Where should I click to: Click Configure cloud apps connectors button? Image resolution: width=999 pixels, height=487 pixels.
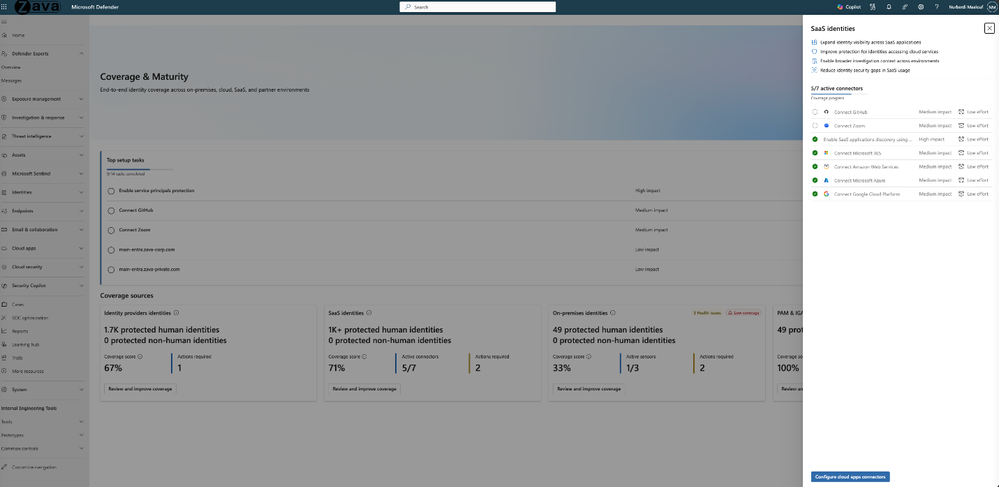click(851, 477)
